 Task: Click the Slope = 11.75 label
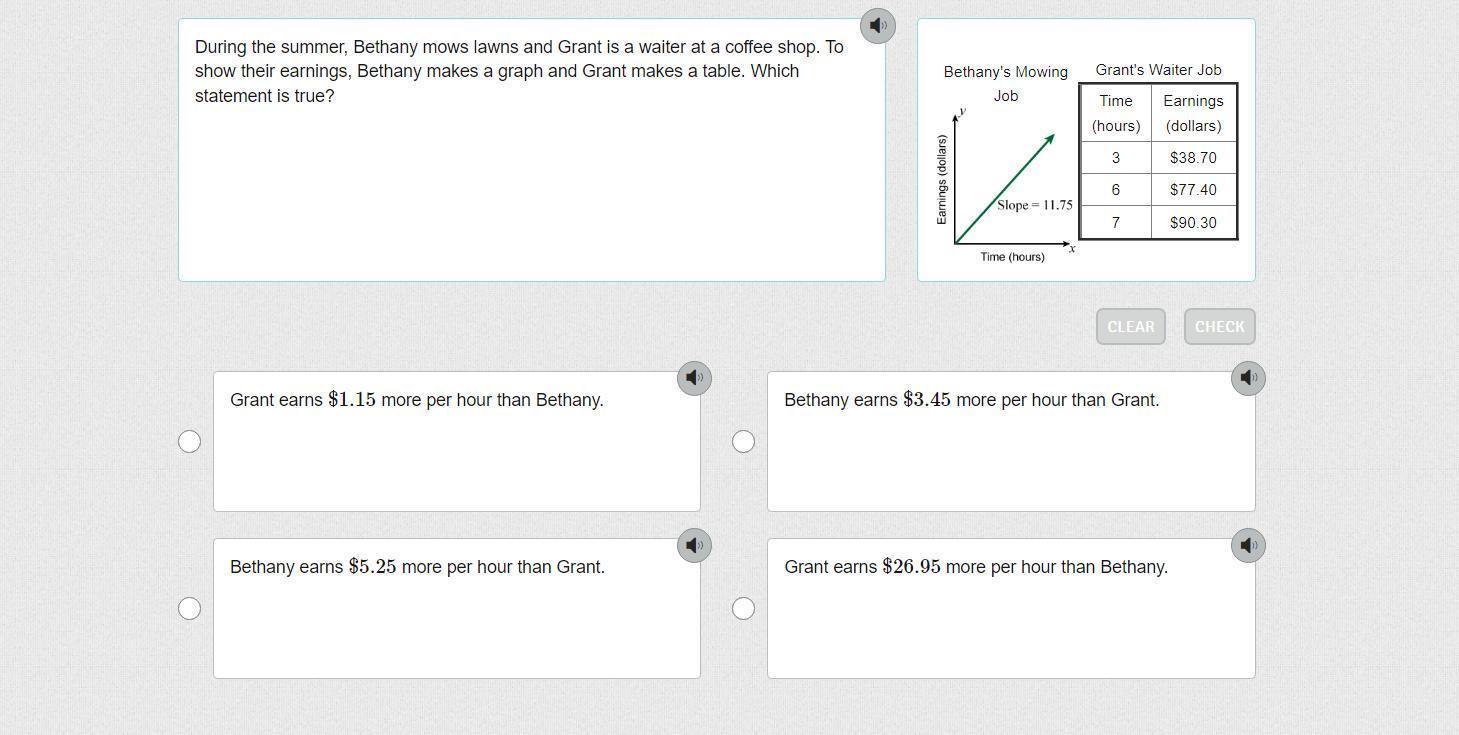(x=1034, y=205)
